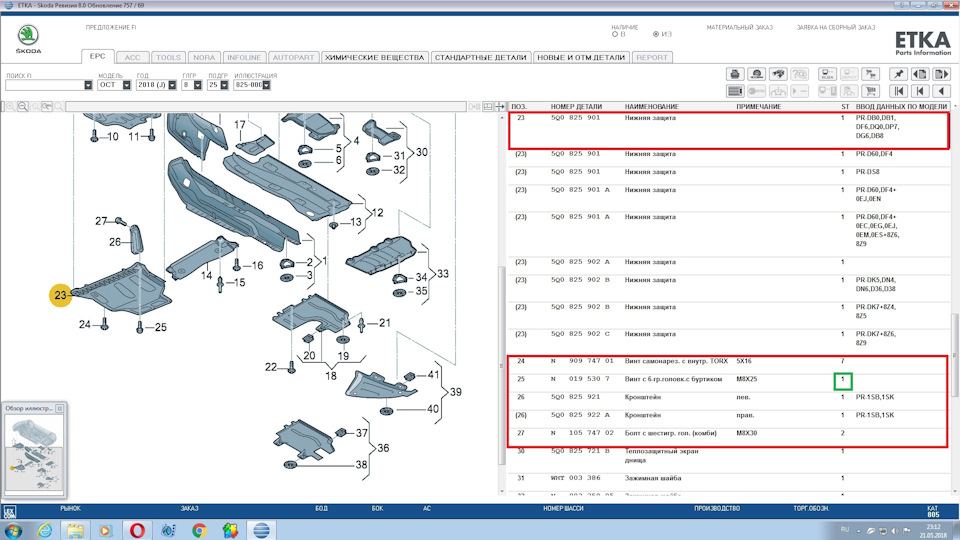Open the МОДЕЛЬ dropdown showing OCT

coord(127,85)
